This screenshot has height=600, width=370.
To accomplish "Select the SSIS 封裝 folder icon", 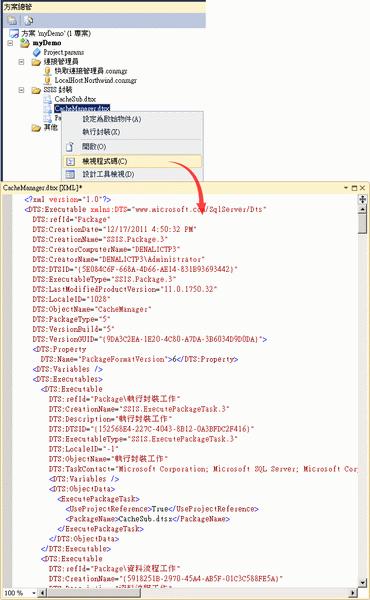I will click(x=36, y=90).
